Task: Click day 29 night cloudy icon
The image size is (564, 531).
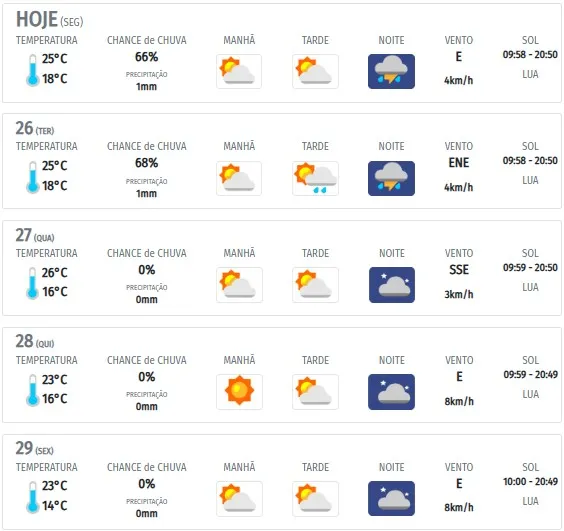Action: pyautogui.click(x=391, y=498)
